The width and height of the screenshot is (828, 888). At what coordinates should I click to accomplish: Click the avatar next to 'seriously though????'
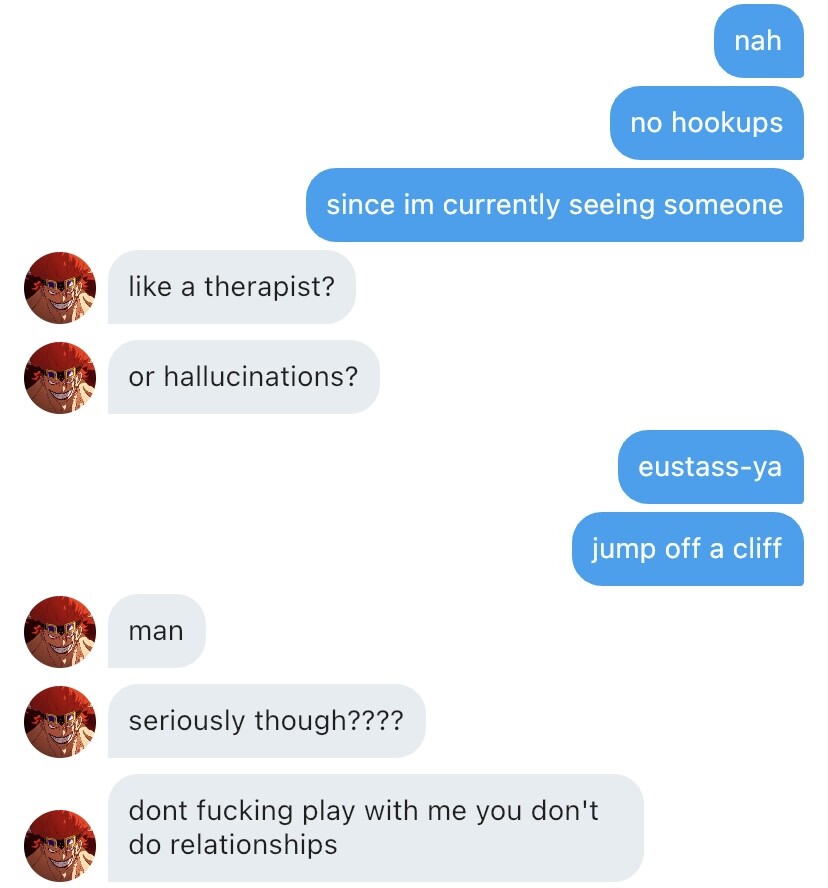[59, 722]
